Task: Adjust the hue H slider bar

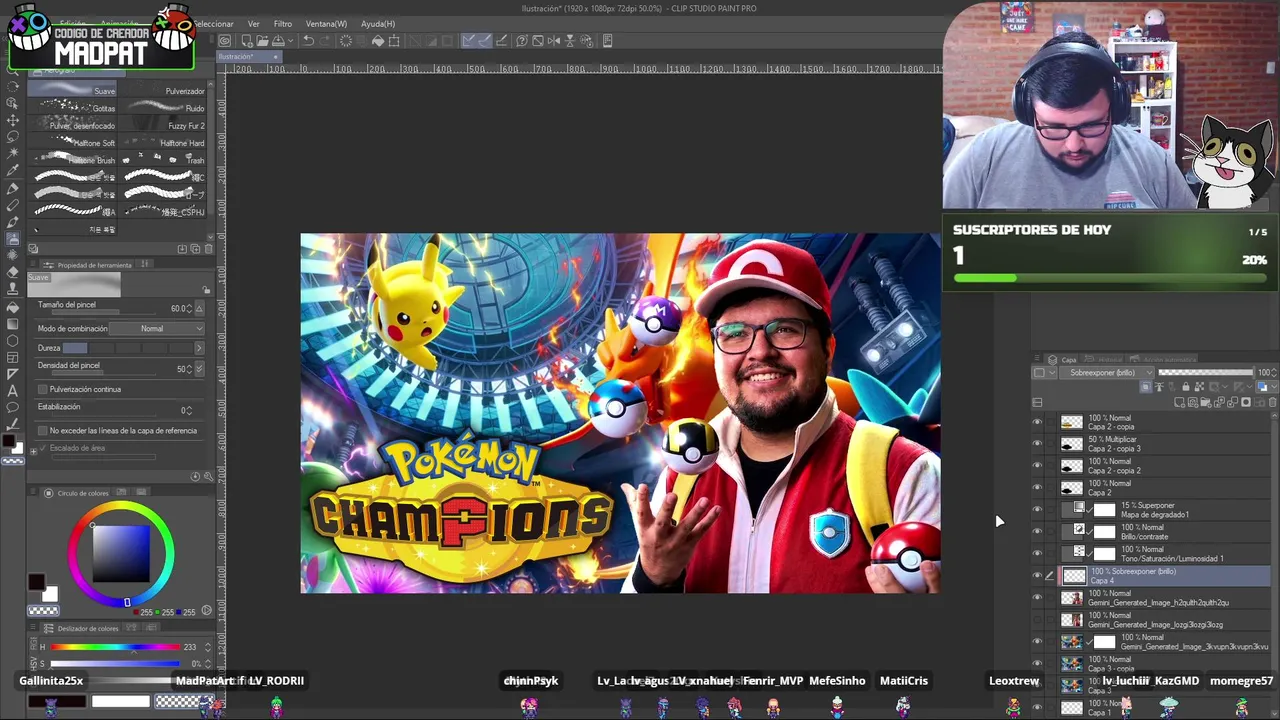Action: pyautogui.click(x=115, y=647)
